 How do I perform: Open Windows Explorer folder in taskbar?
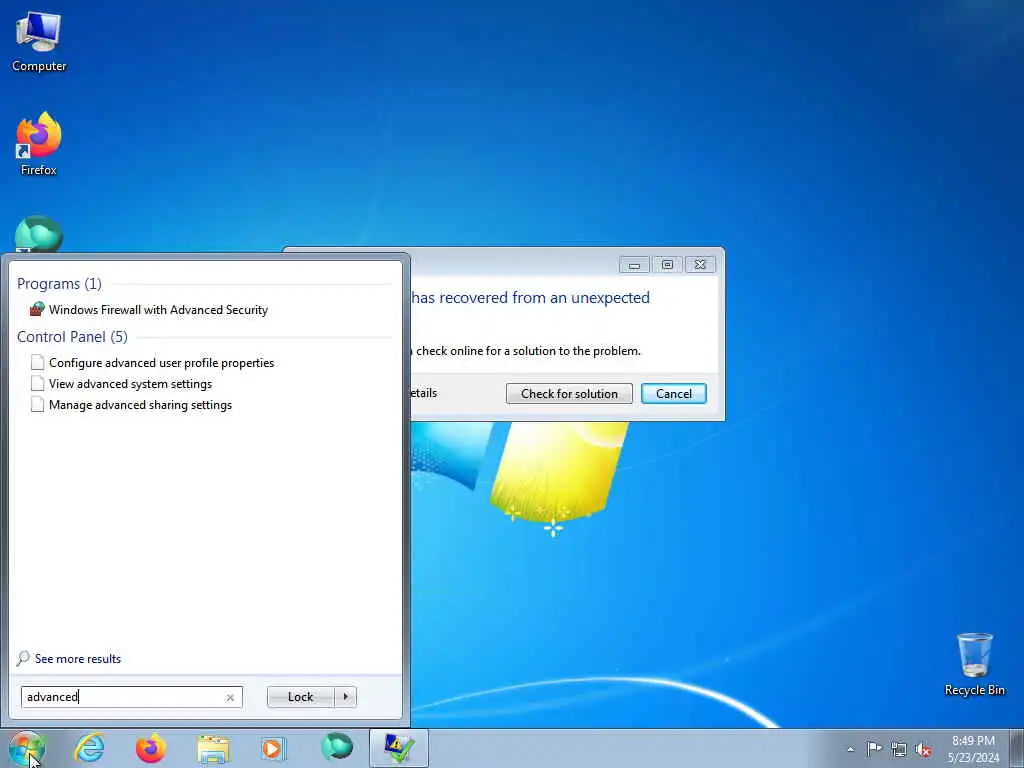point(213,748)
